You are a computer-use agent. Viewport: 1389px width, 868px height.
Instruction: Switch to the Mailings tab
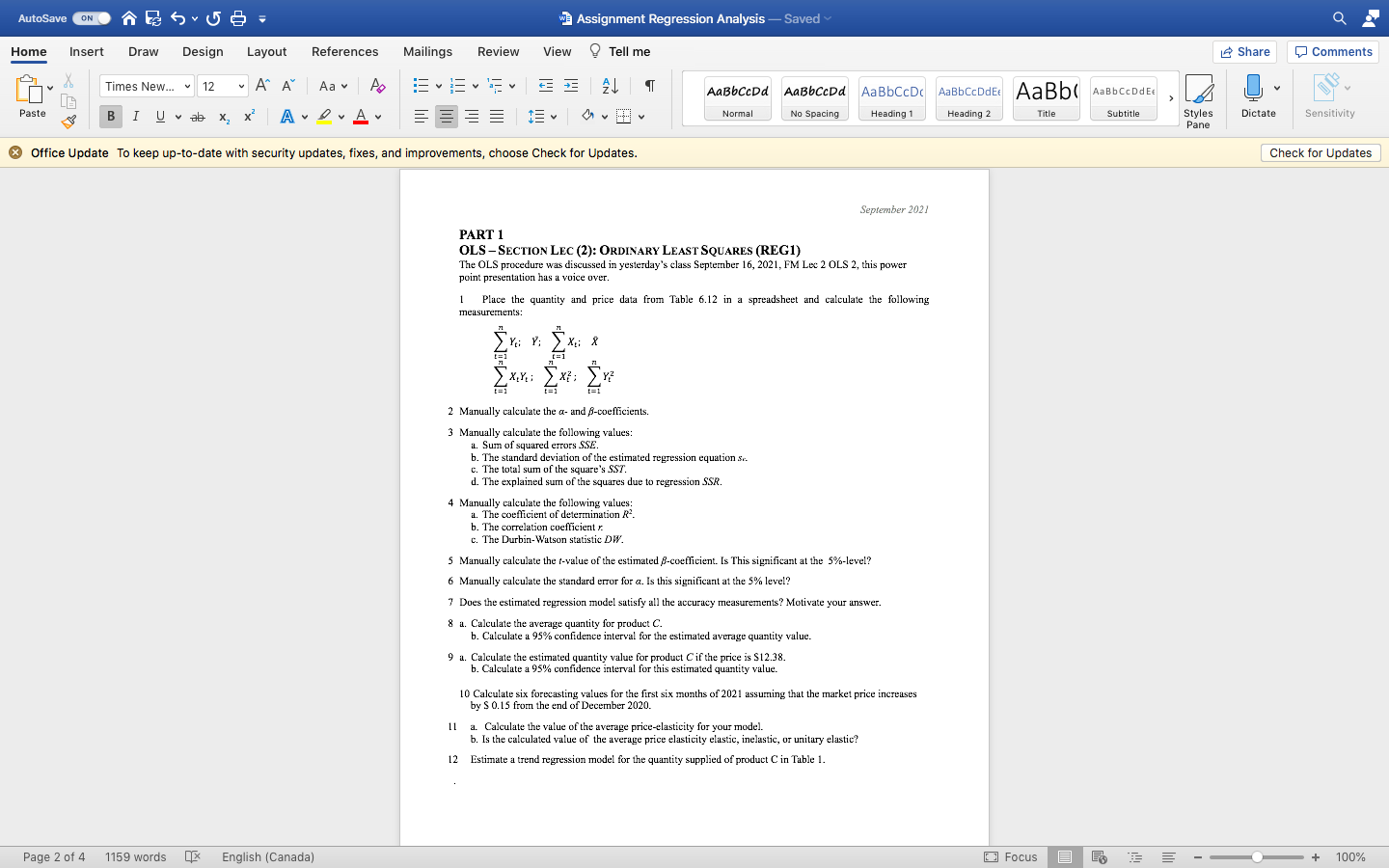point(427,52)
